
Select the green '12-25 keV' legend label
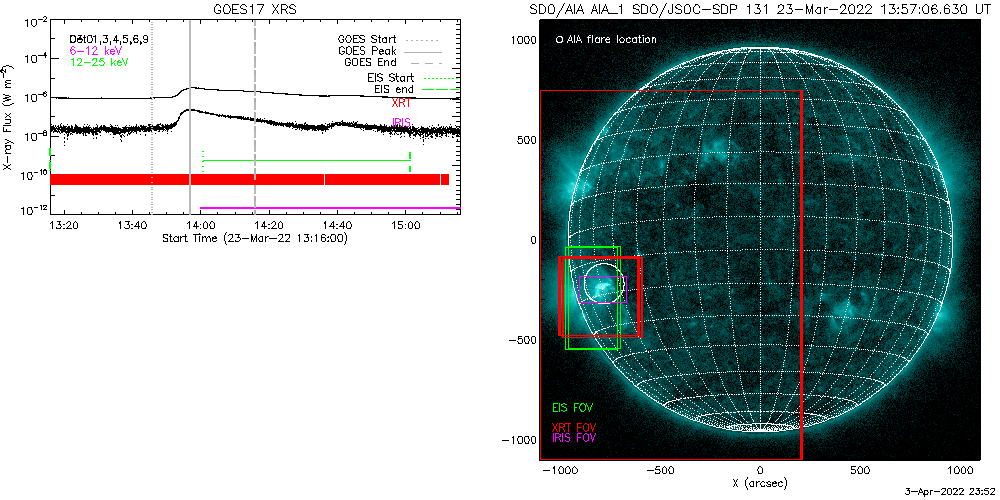[99, 61]
